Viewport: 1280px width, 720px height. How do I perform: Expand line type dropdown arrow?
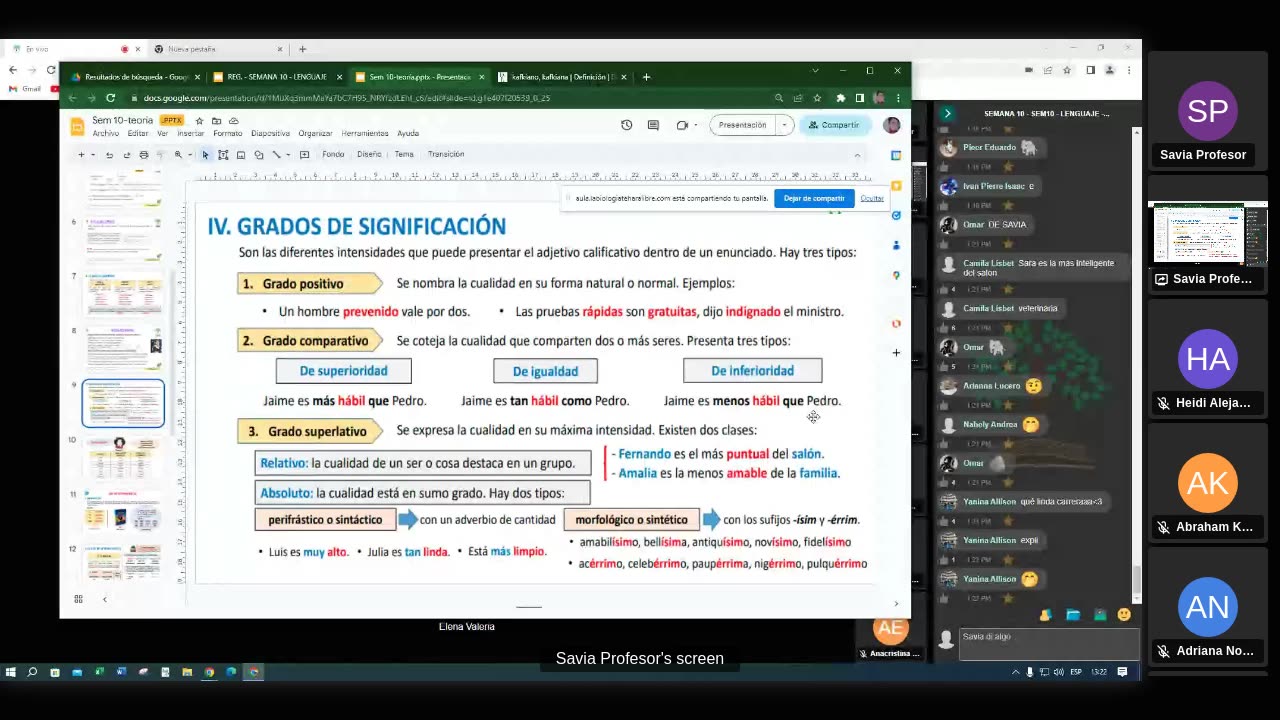287,154
